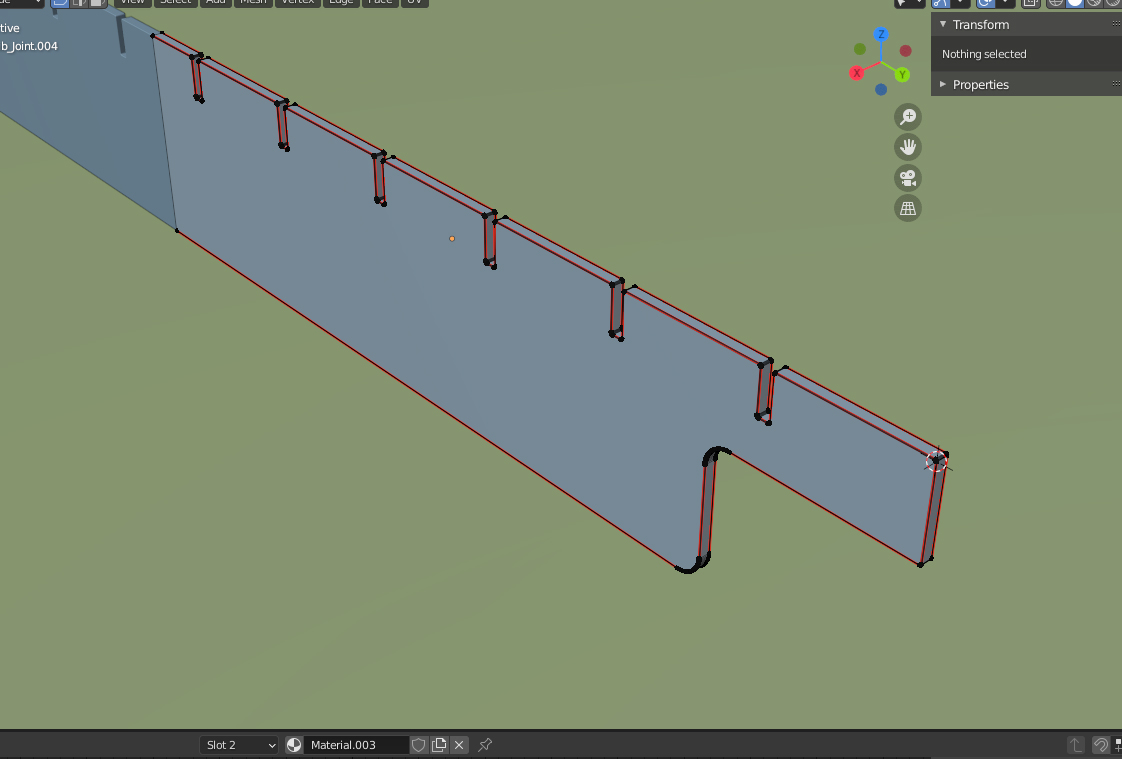Click the red X axis gizmo
Viewport: 1122px width, 759px height.
pyautogui.click(x=857, y=73)
